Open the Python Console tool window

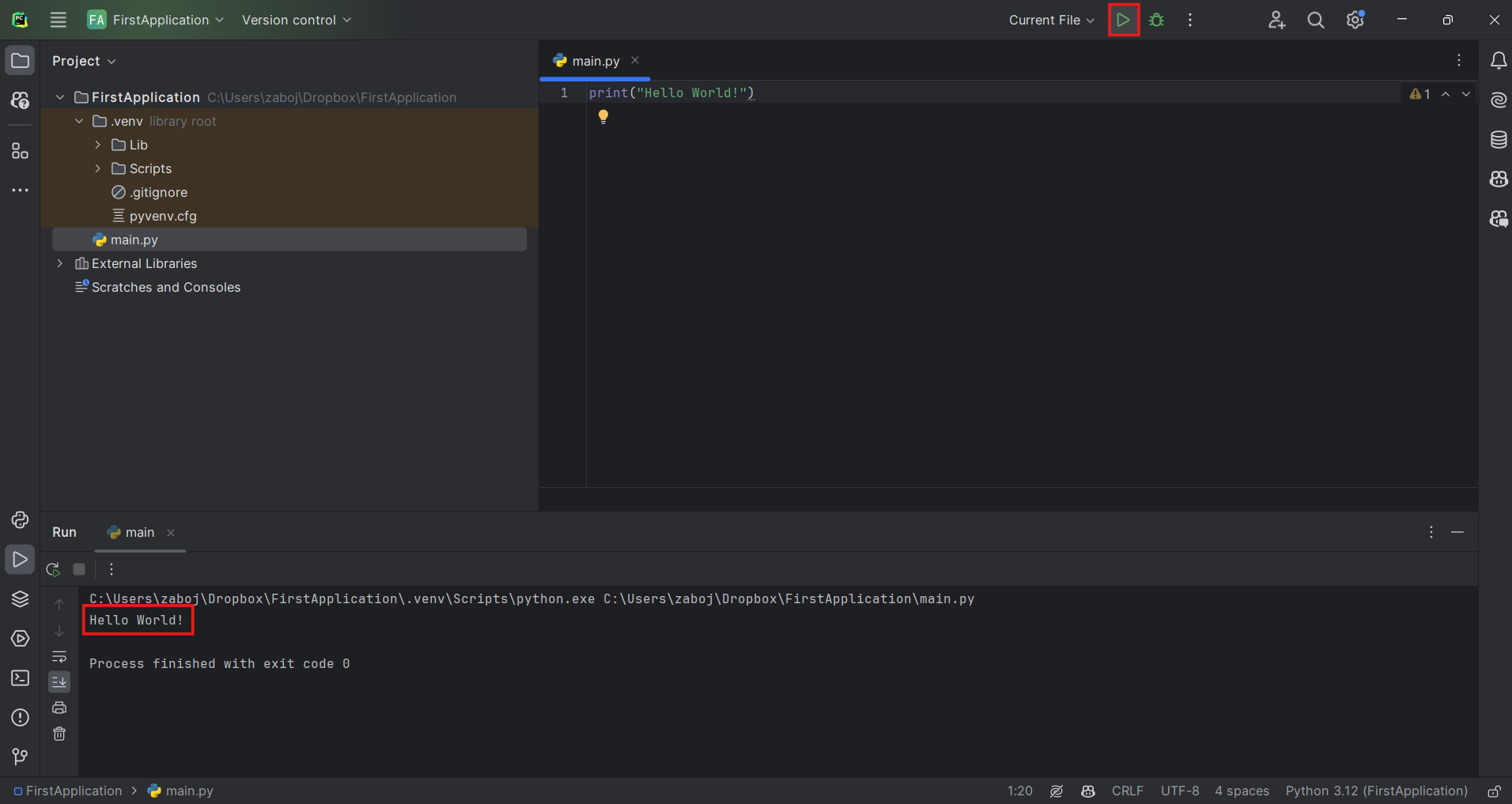pyautogui.click(x=20, y=519)
